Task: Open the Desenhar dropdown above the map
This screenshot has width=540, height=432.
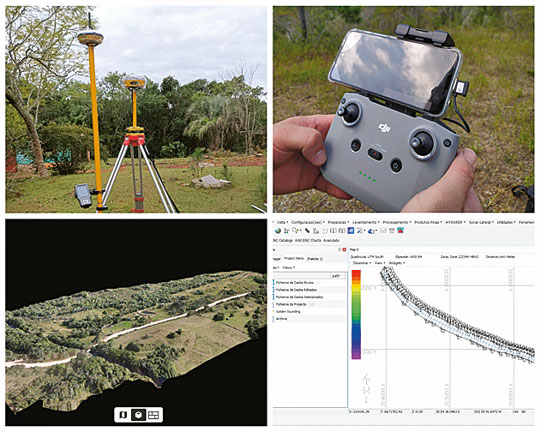Action: [362, 263]
